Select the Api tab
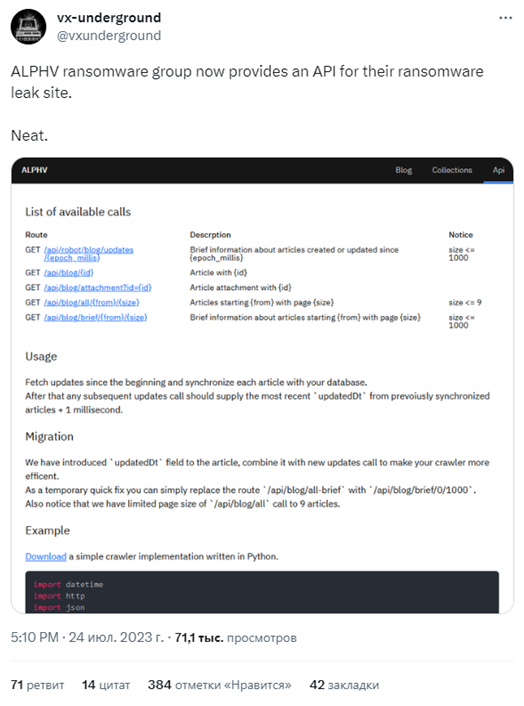Screen dimensions: 524x706 pyautogui.click(x=498, y=170)
